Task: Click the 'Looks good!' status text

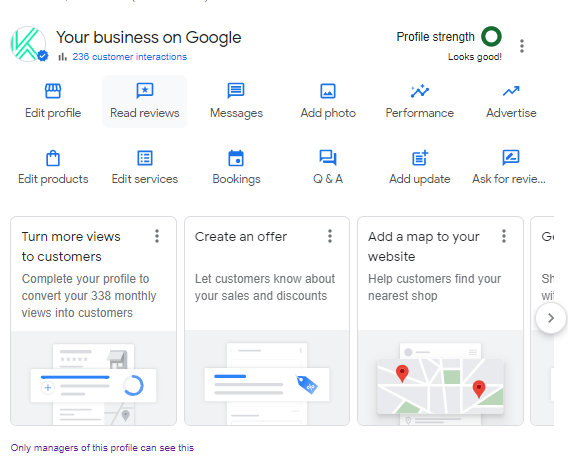Action: (475, 57)
